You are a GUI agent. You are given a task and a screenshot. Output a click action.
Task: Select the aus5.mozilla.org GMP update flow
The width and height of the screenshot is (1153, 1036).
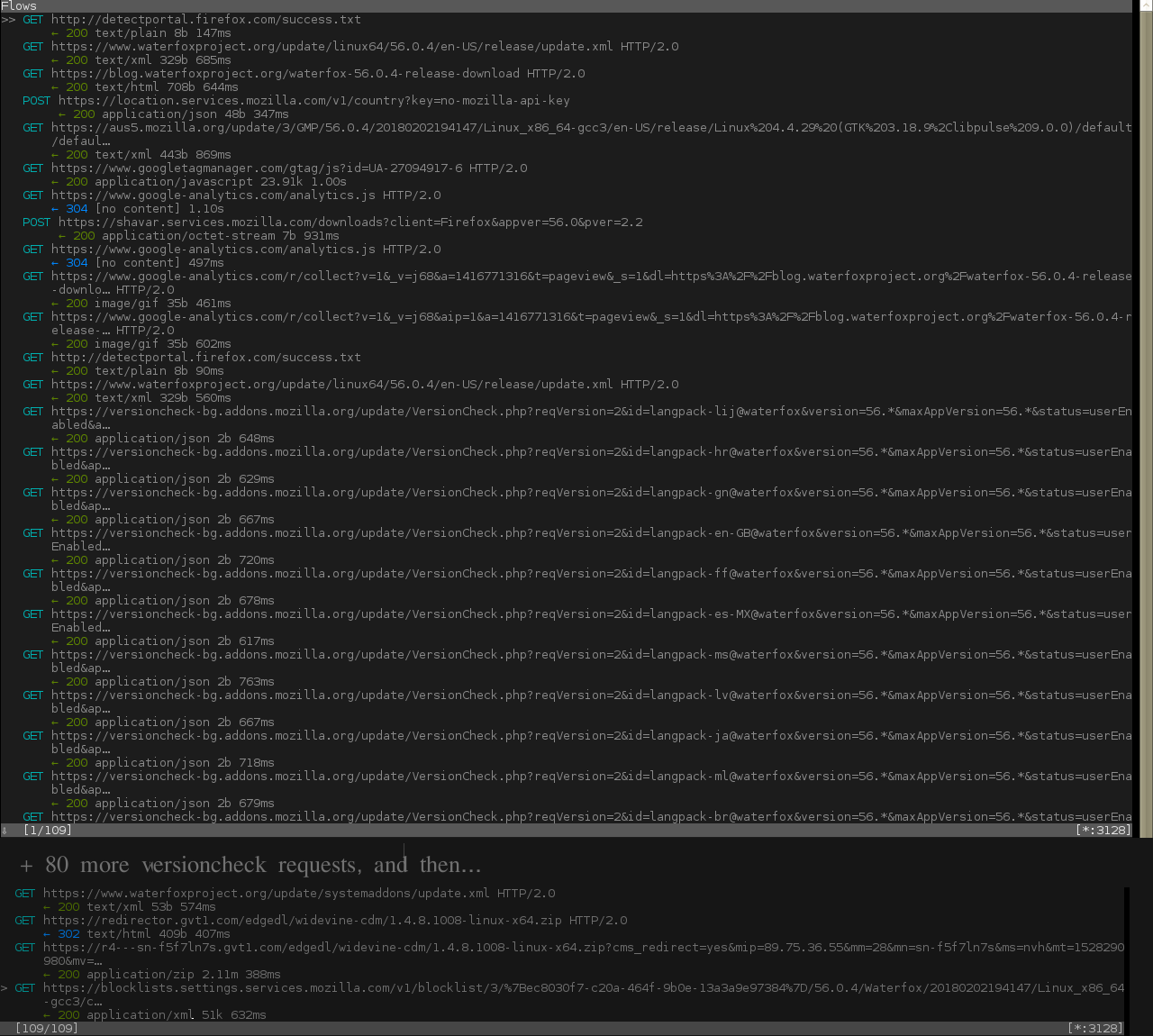(x=577, y=134)
